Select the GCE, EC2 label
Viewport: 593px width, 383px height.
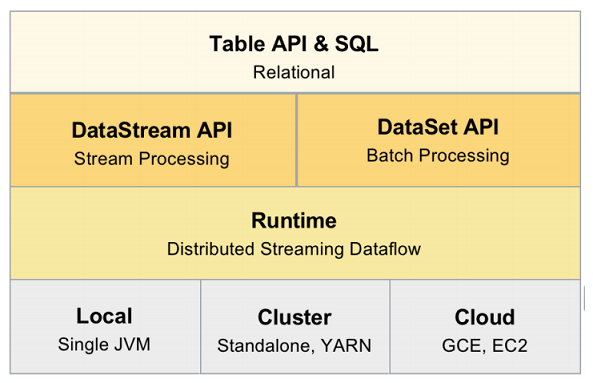(x=485, y=346)
